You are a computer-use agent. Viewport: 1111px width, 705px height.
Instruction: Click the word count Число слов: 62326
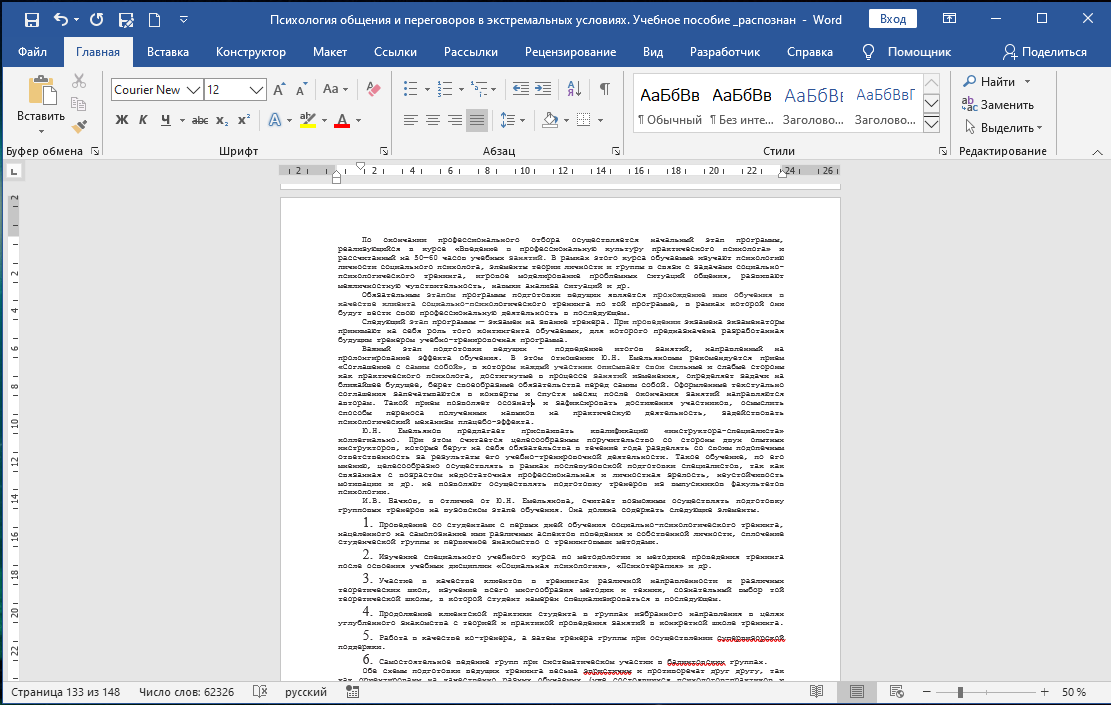point(187,692)
